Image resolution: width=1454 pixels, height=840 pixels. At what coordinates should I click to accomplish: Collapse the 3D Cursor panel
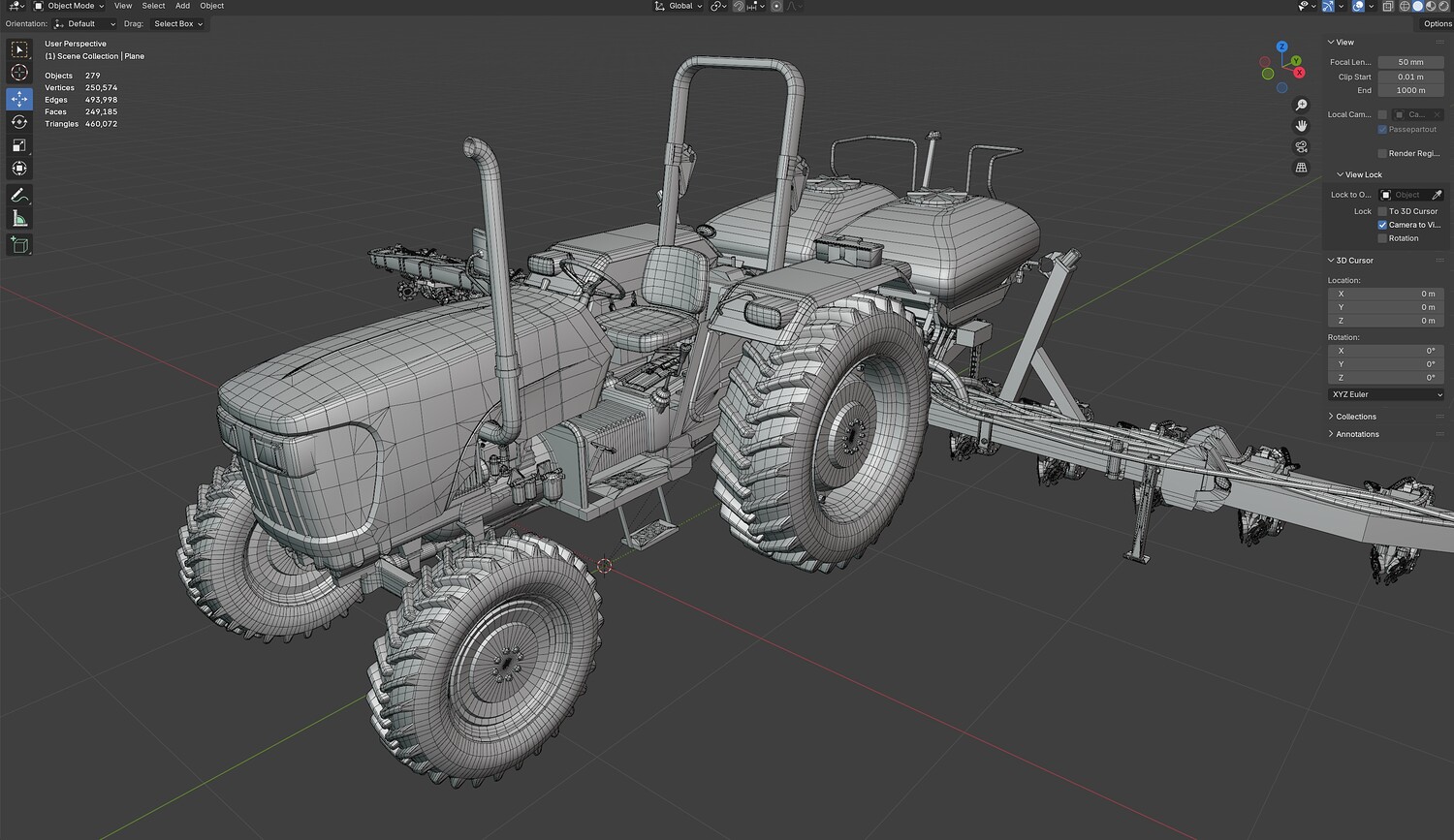pos(1350,261)
